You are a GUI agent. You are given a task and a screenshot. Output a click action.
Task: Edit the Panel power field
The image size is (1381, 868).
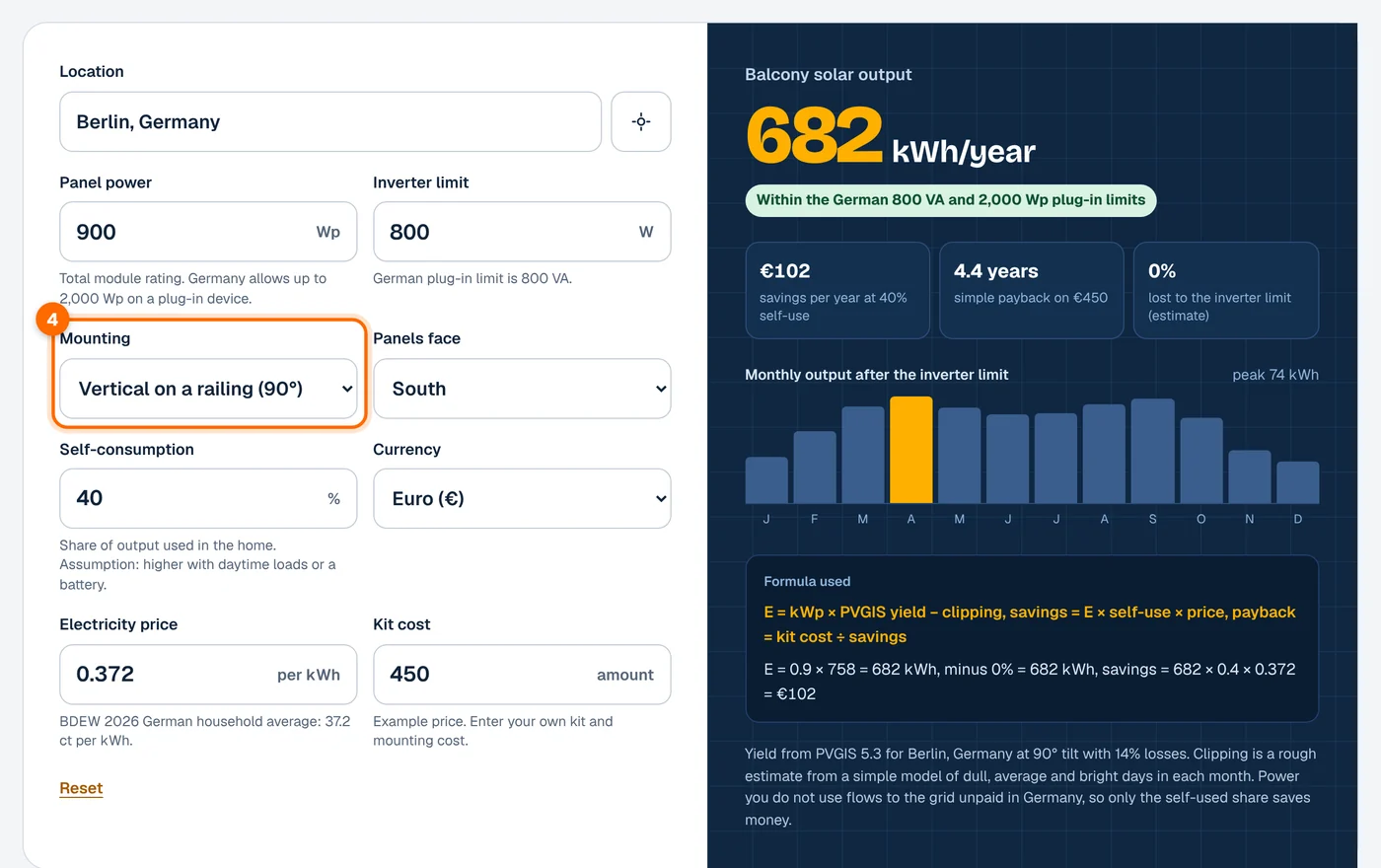[208, 232]
